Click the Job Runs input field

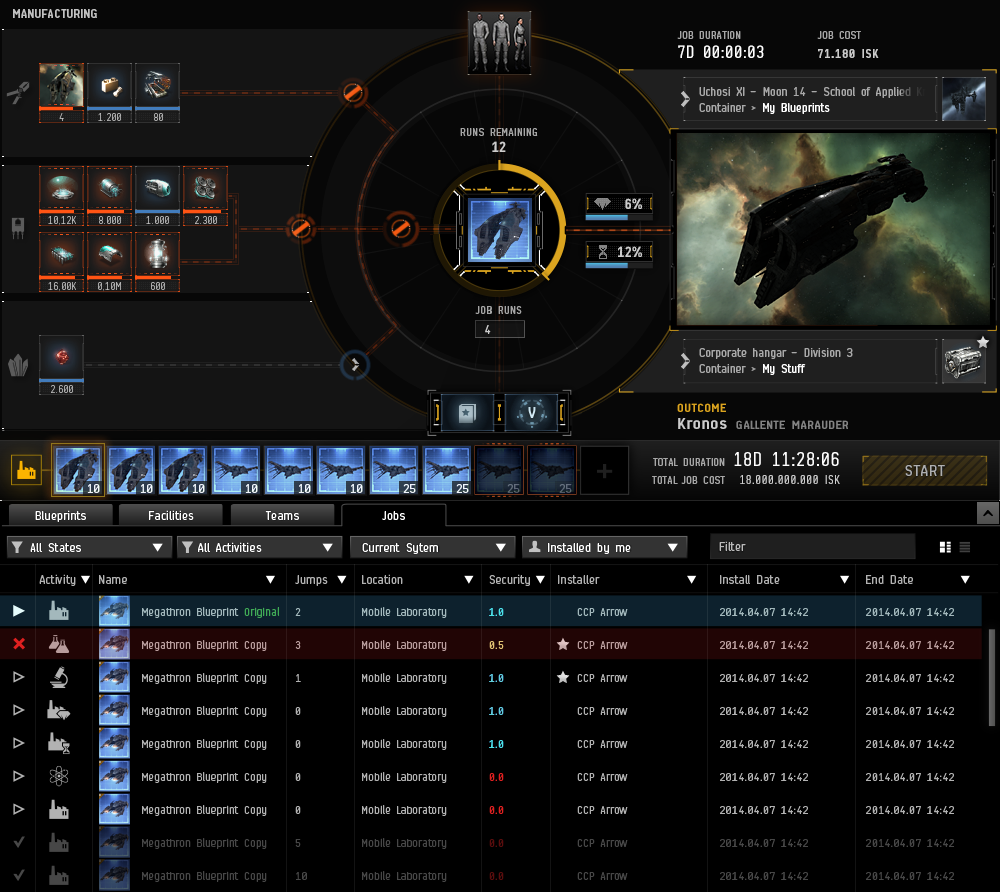pos(499,330)
